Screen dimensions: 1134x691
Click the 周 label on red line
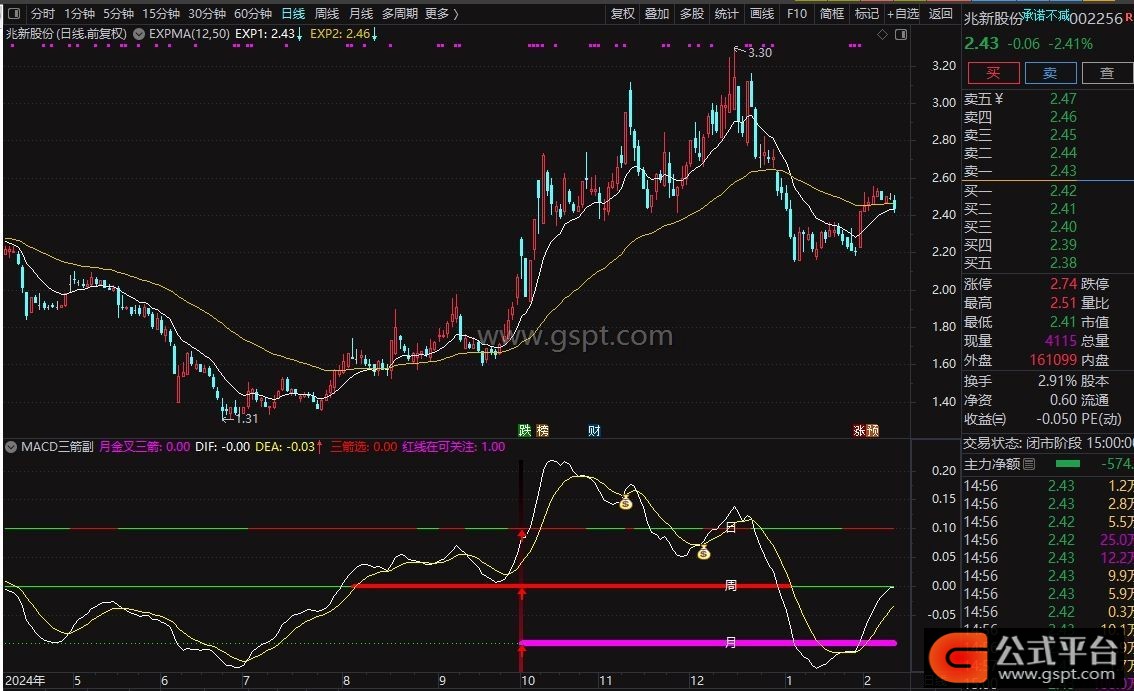click(730, 585)
